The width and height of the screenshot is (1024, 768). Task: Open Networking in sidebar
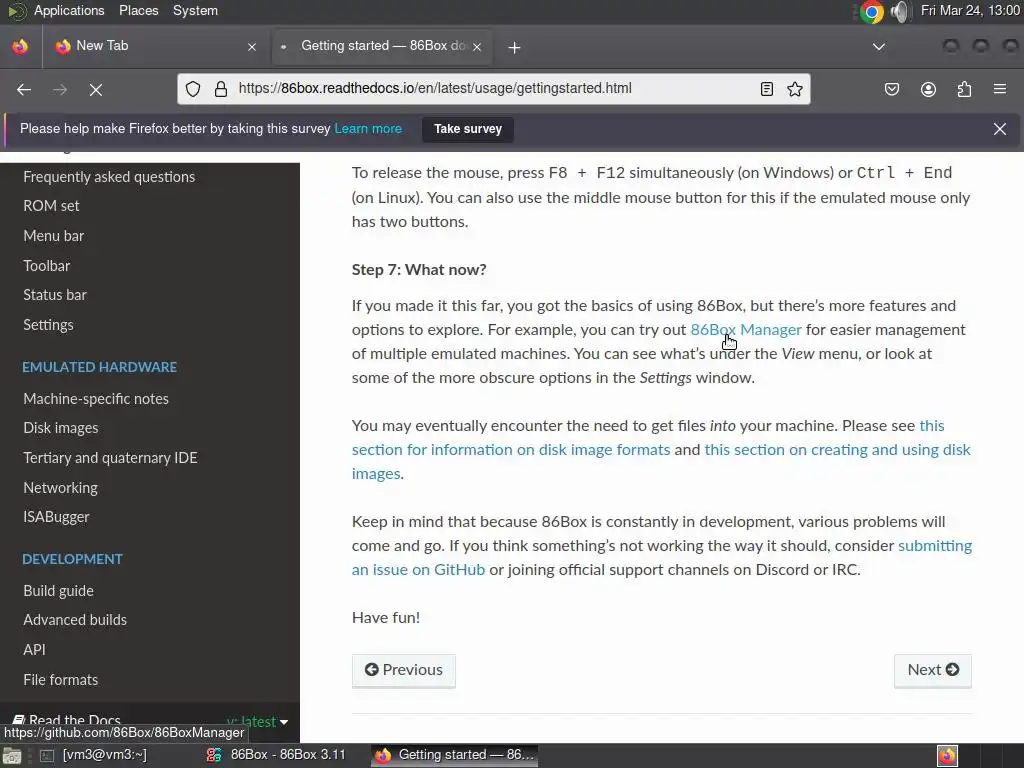coord(61,488)
